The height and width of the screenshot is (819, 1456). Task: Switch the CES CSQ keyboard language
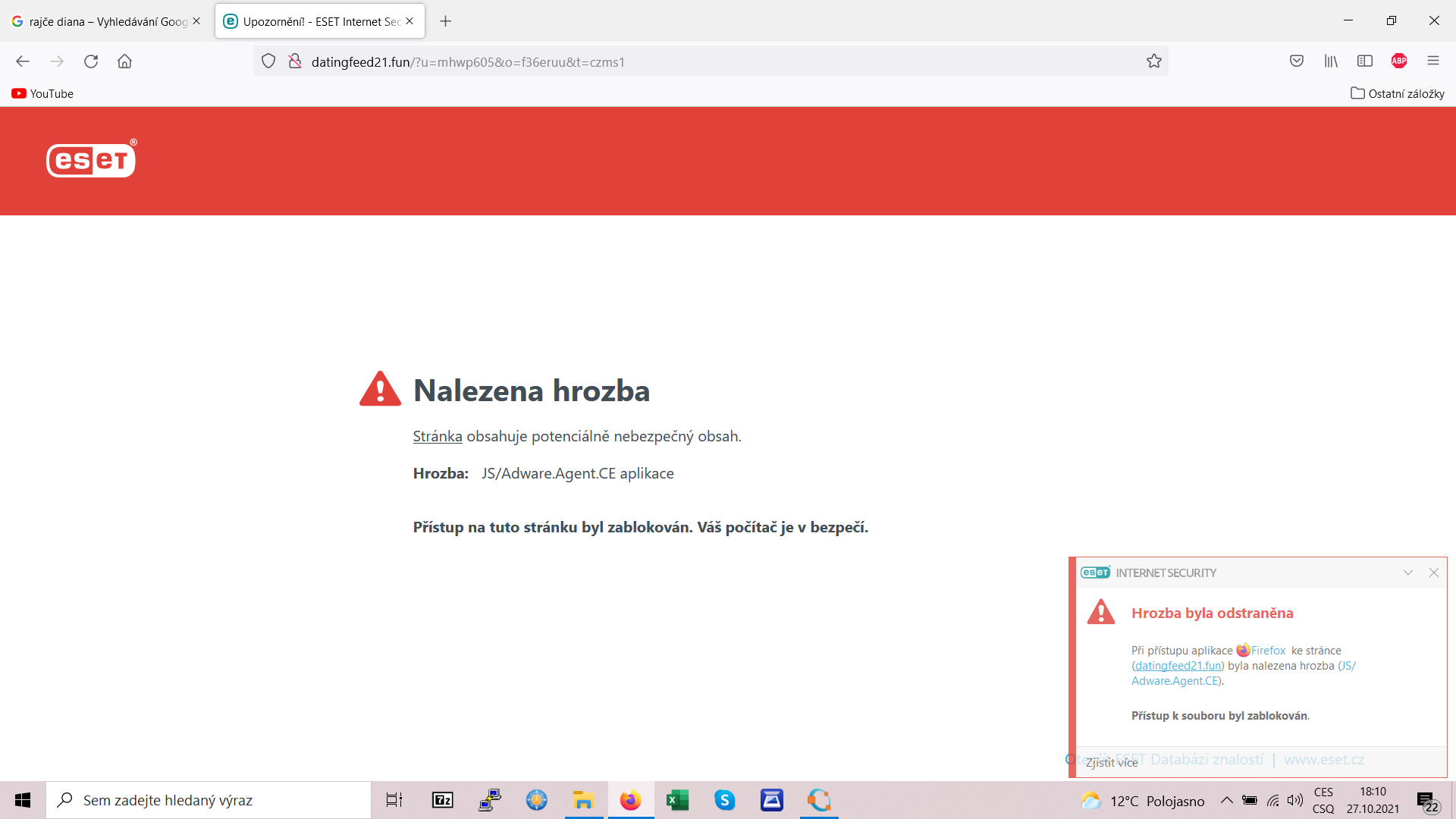(1323, 800)
